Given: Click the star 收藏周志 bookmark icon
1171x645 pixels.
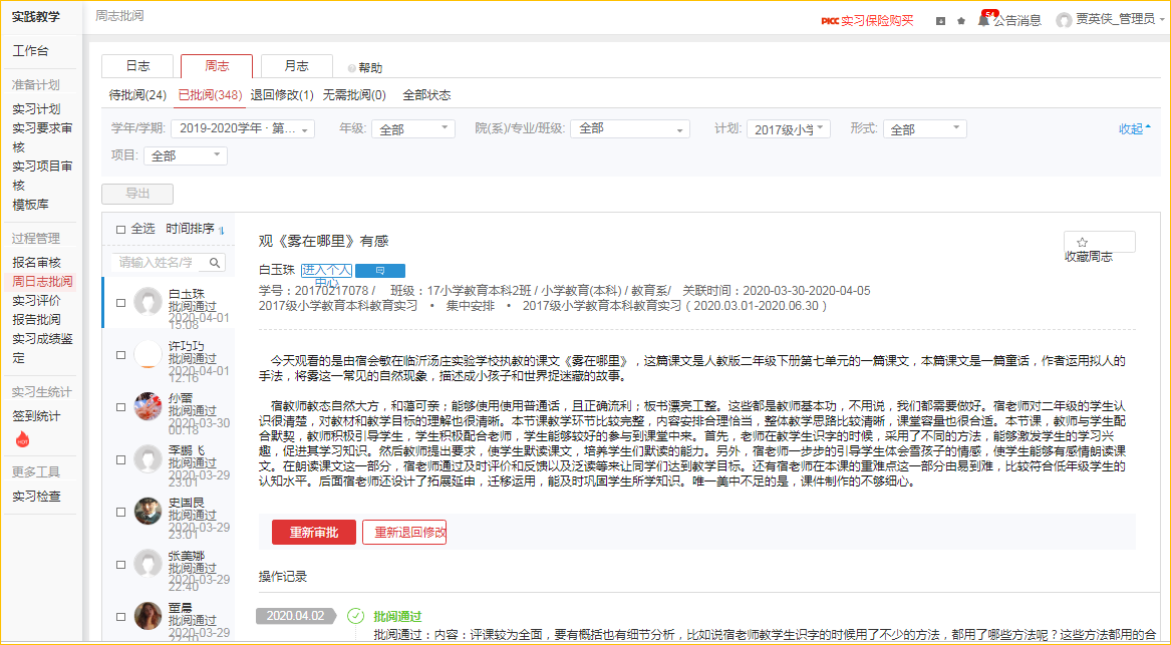Looking at the screenshot, I should [1082, 242].
